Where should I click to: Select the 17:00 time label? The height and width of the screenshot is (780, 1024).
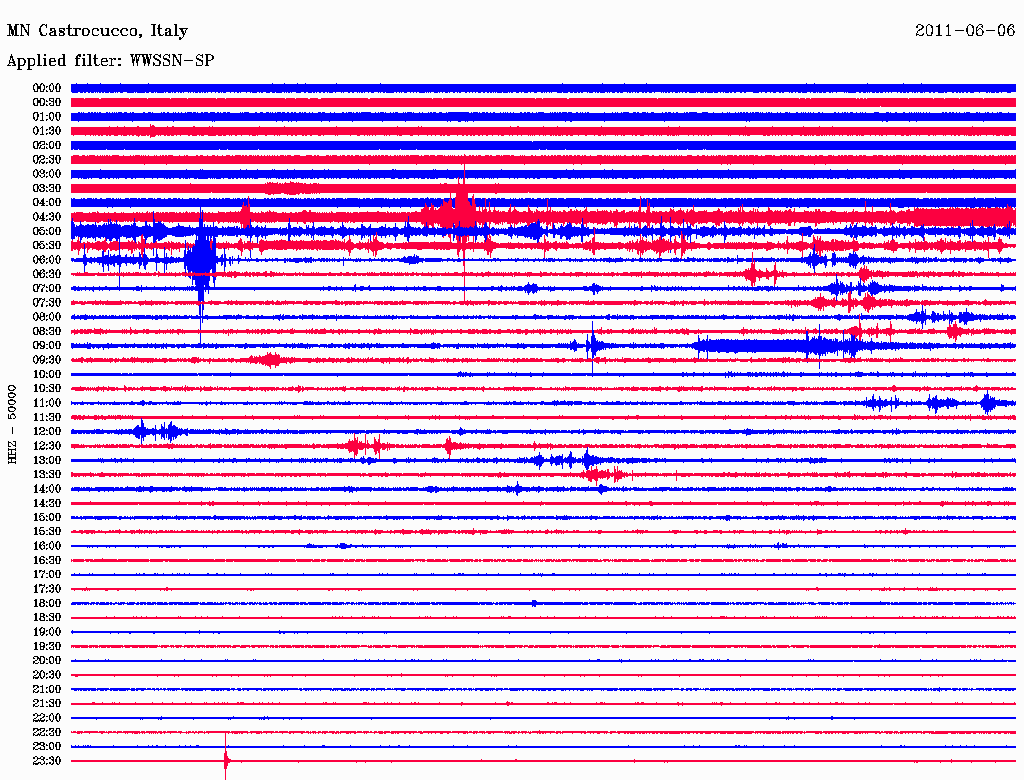coord(47,574)
